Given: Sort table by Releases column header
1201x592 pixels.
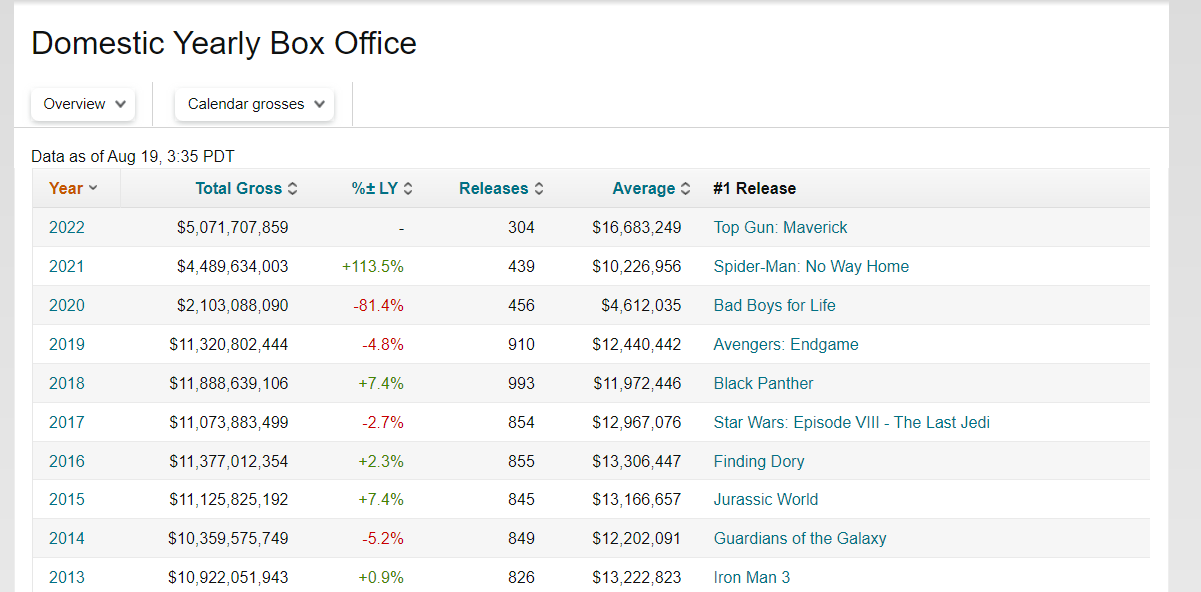Looking at the screenshot, I should tap(501, 188).
